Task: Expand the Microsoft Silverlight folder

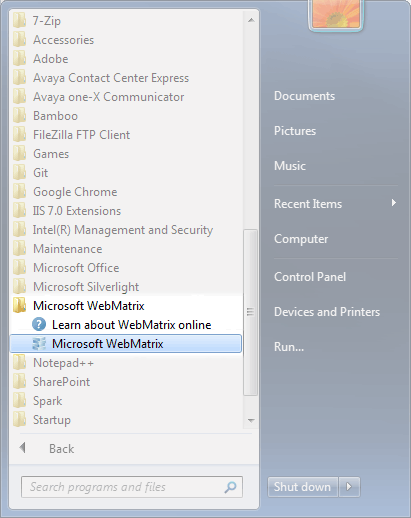Action: 86,287
